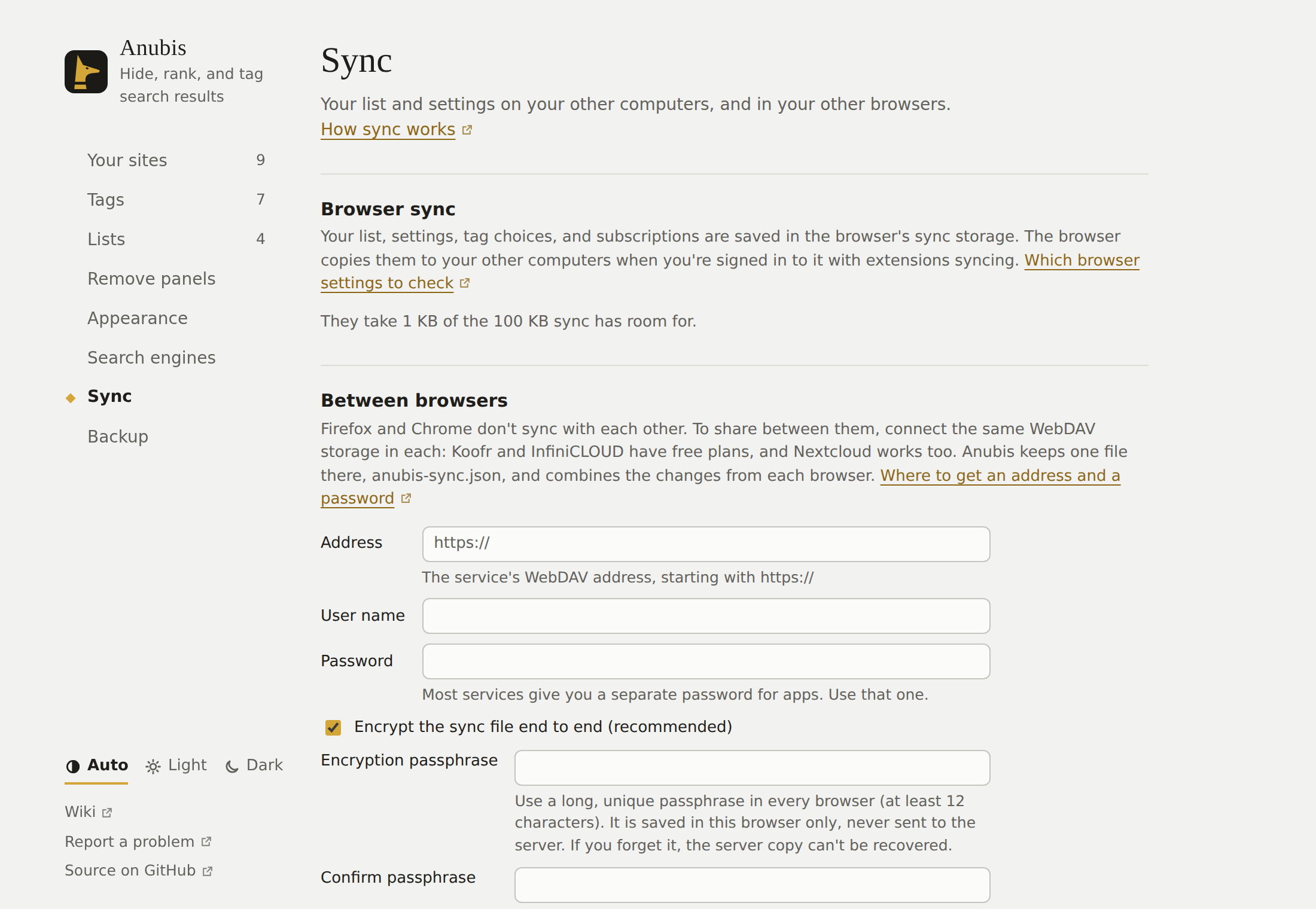
Task: Click external-link icon next to How sync works
Action: tap(467, 130)
